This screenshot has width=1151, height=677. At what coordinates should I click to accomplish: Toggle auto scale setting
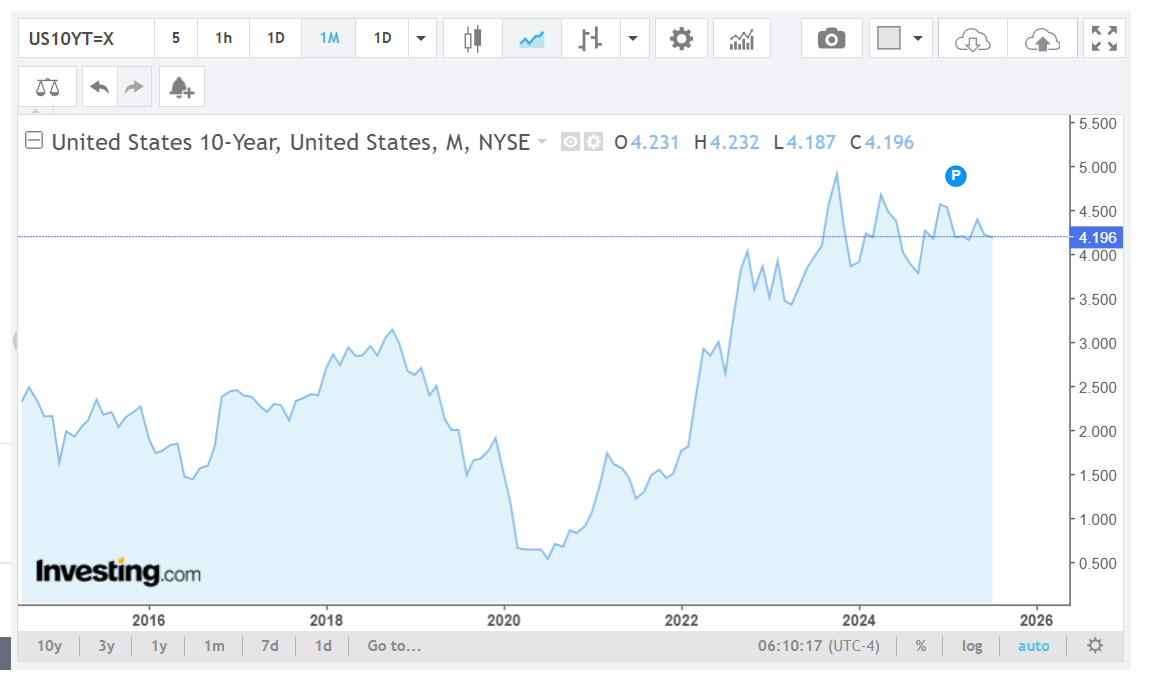(x=1033, y=646)
